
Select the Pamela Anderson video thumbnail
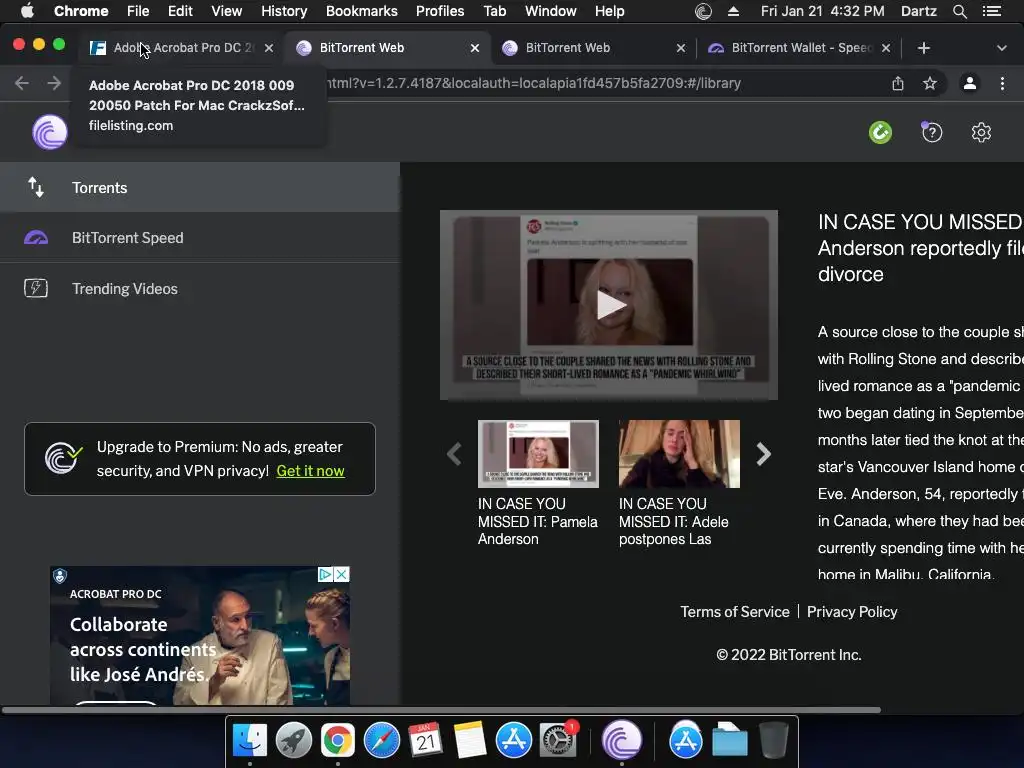click(x=538, y=454)
